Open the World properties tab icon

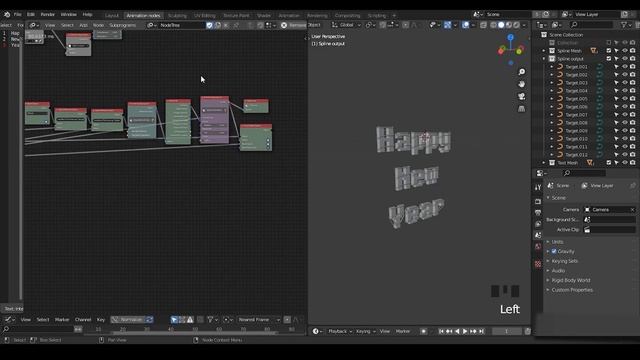(538, 247)
